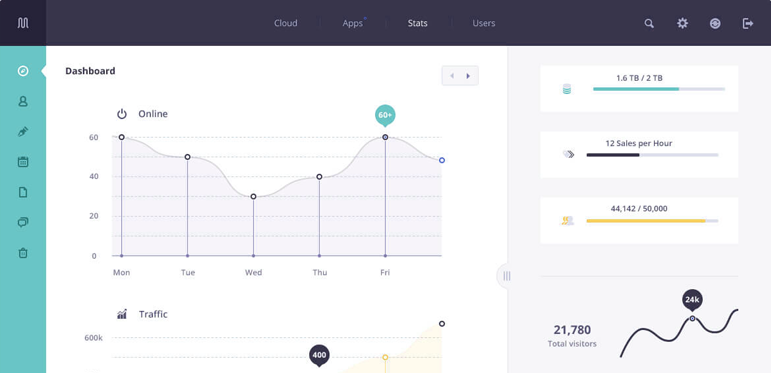Click the 'Wed' axis label
The height and width of the screenshot is (373, 771).
click(254, 272)
